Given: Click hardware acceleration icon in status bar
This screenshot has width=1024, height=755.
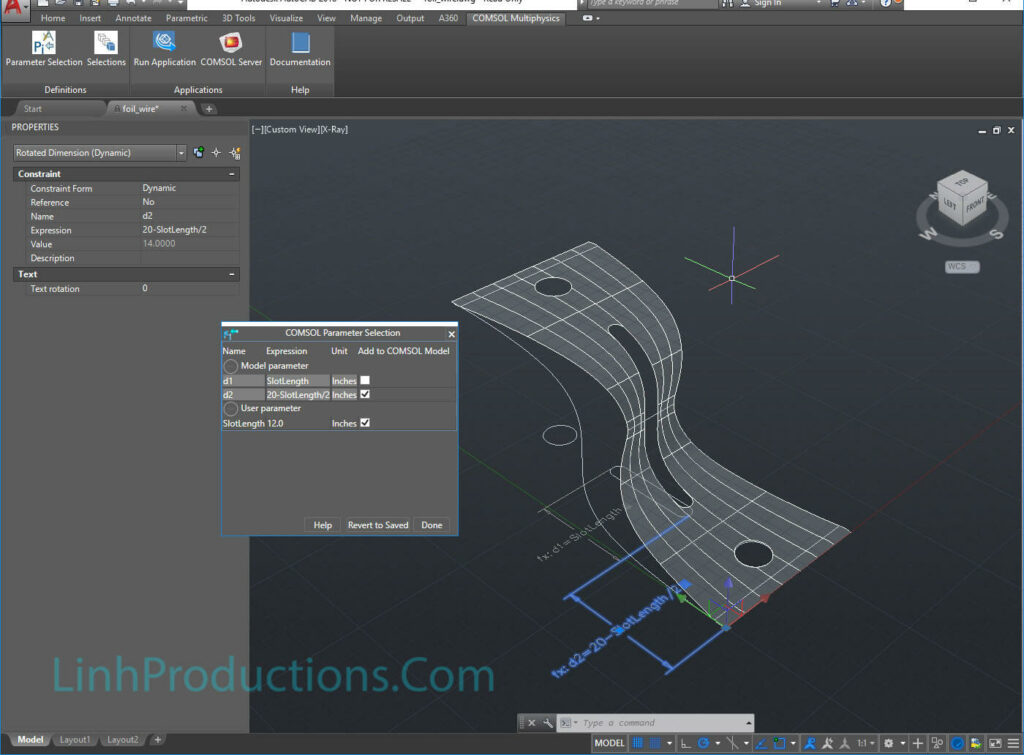Looking at the screenshot, I should click(x=957, y=743).
